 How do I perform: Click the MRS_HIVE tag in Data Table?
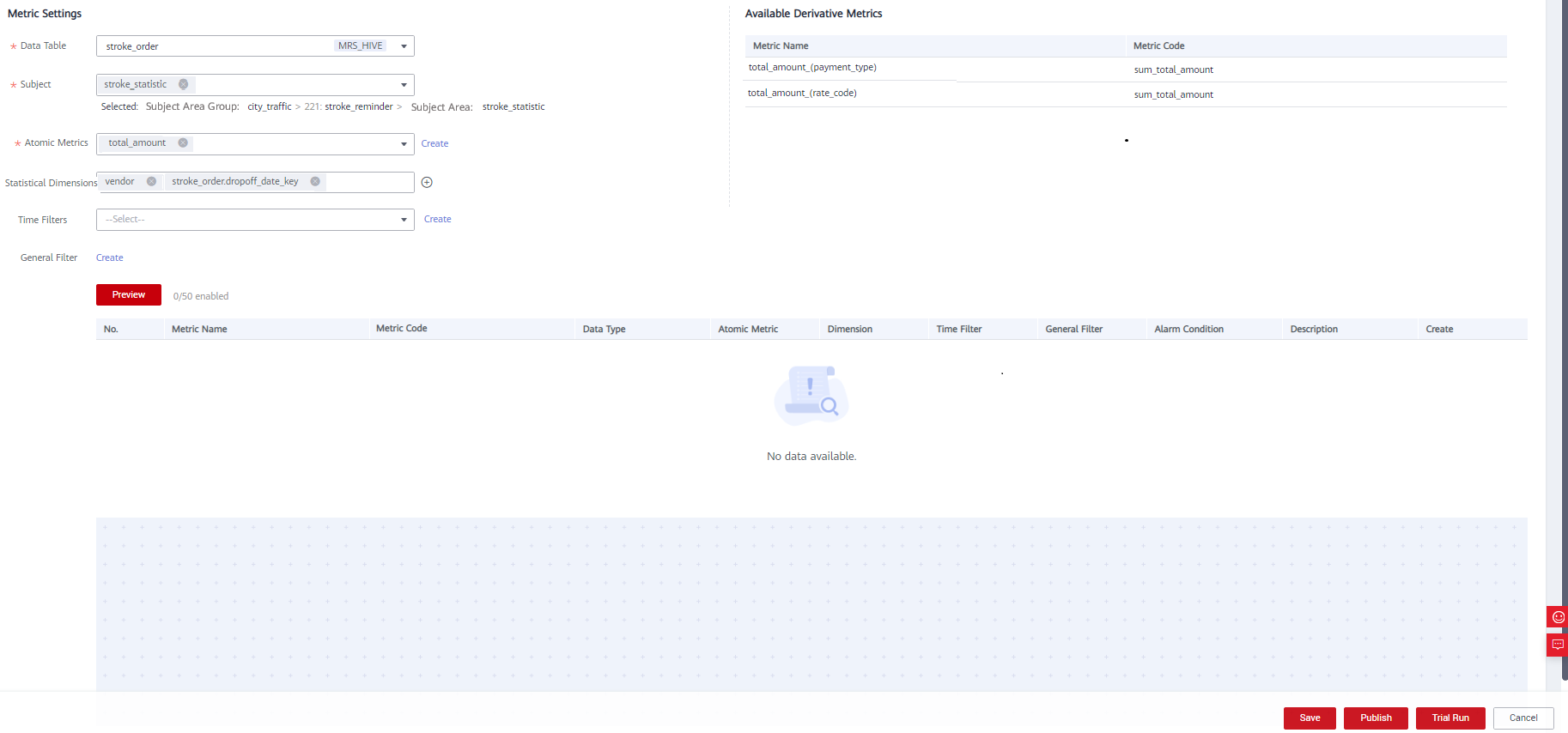(x=361, y=45)
